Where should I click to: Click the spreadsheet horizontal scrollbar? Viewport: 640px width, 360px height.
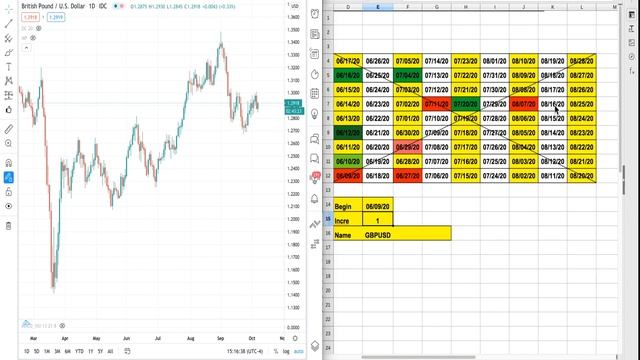[418, 357]
